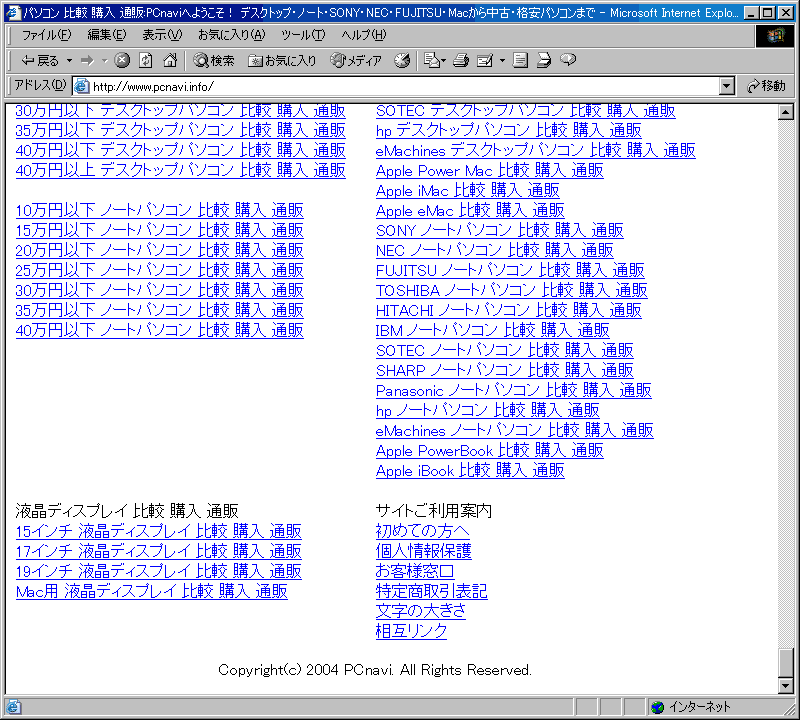
Task: Click the Messenger speech bubble icon
Action: [568, 60]
